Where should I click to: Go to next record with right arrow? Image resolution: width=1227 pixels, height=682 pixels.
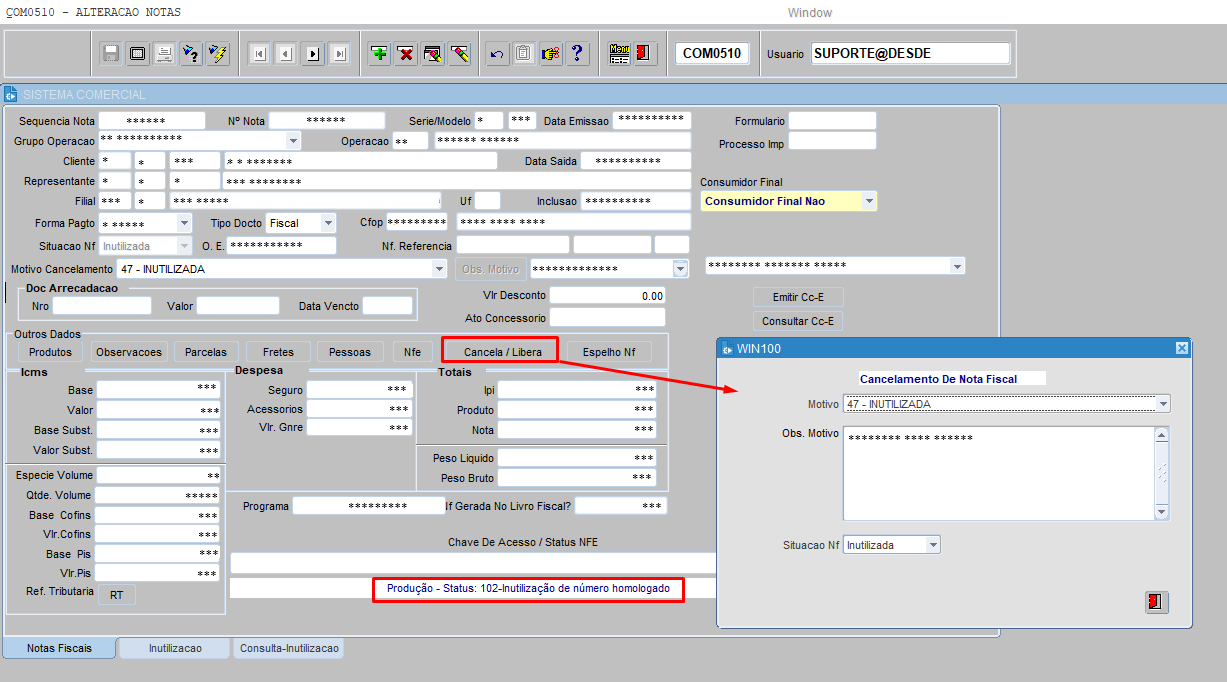coord(313,54)
